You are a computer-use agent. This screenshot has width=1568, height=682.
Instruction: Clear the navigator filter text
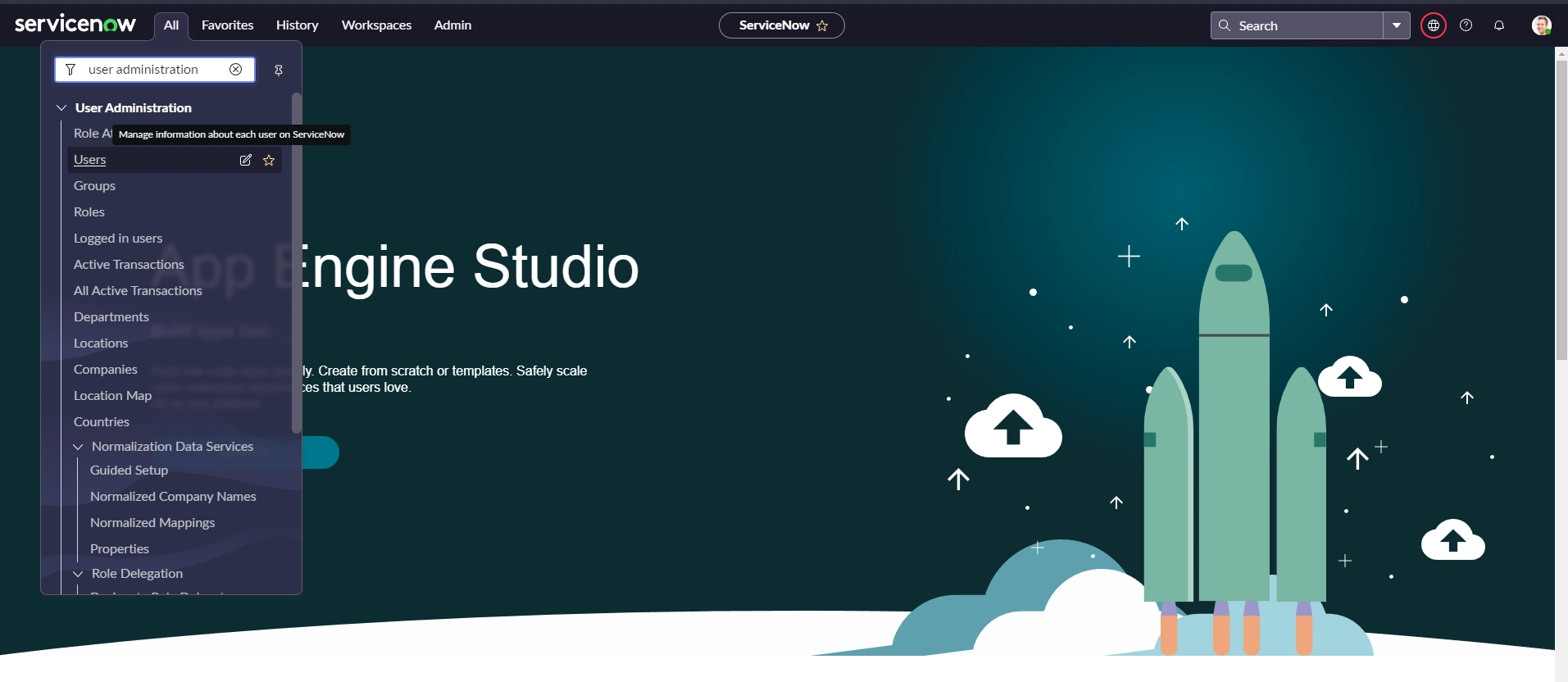point(236,70)
